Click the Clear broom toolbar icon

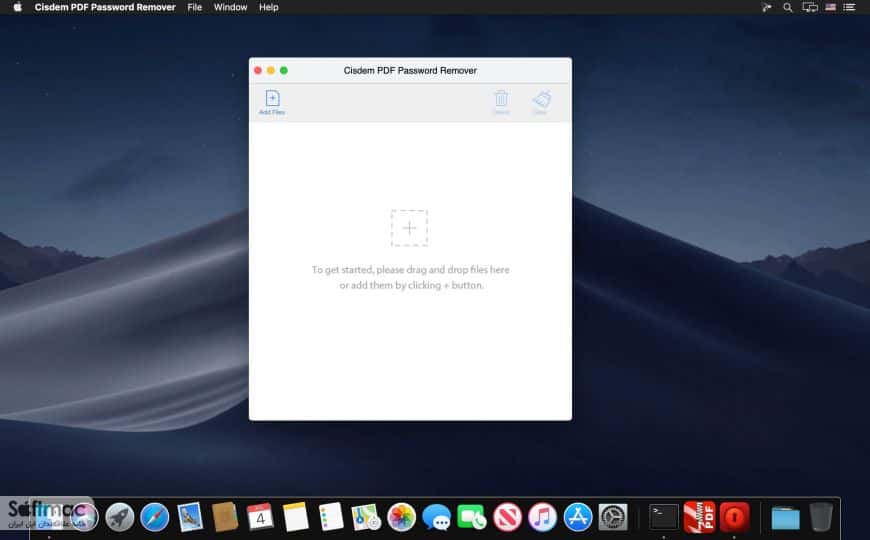(x=541, y=102)
